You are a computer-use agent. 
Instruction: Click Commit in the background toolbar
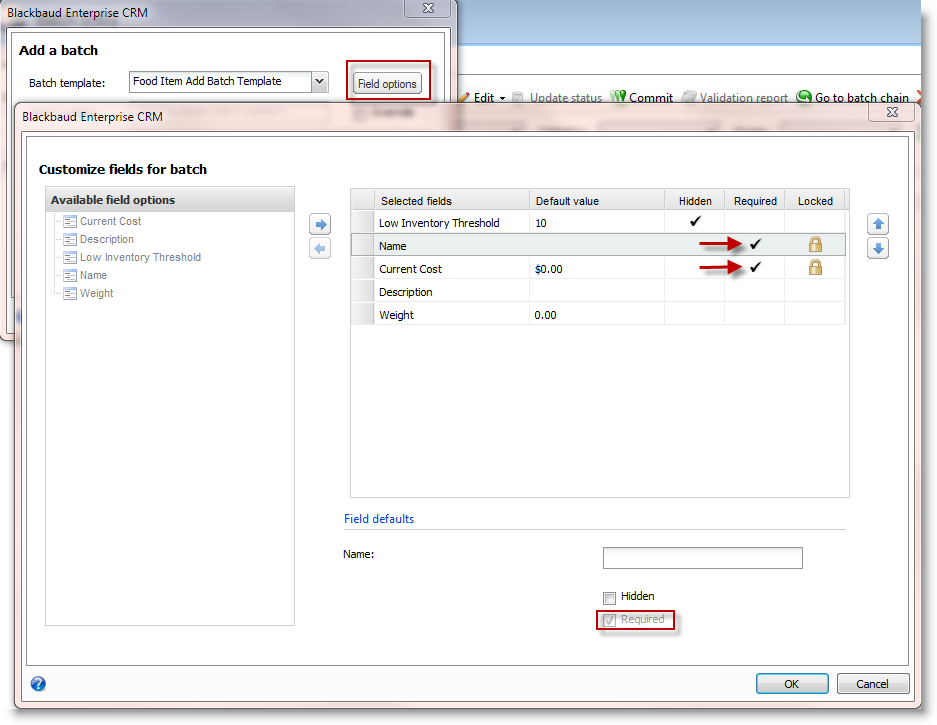[642, 97]
